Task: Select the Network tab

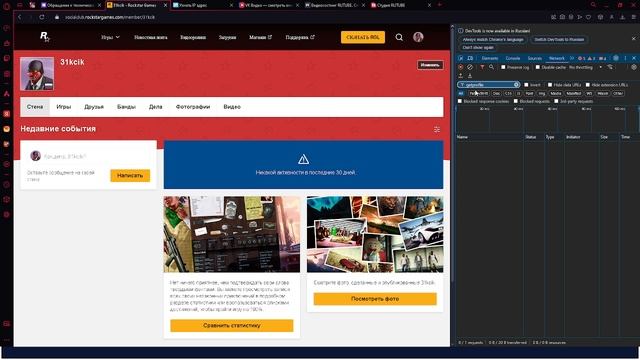Action: pos(557,58)
